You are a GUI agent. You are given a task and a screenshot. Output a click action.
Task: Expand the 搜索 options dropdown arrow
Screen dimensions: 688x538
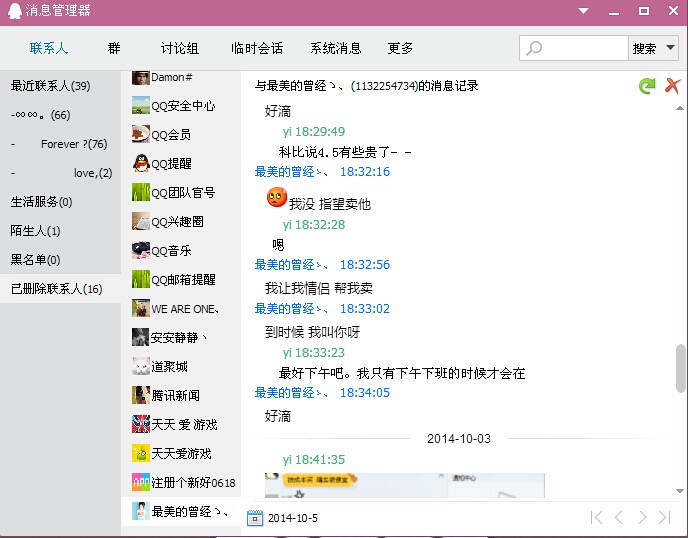(670, 47)
